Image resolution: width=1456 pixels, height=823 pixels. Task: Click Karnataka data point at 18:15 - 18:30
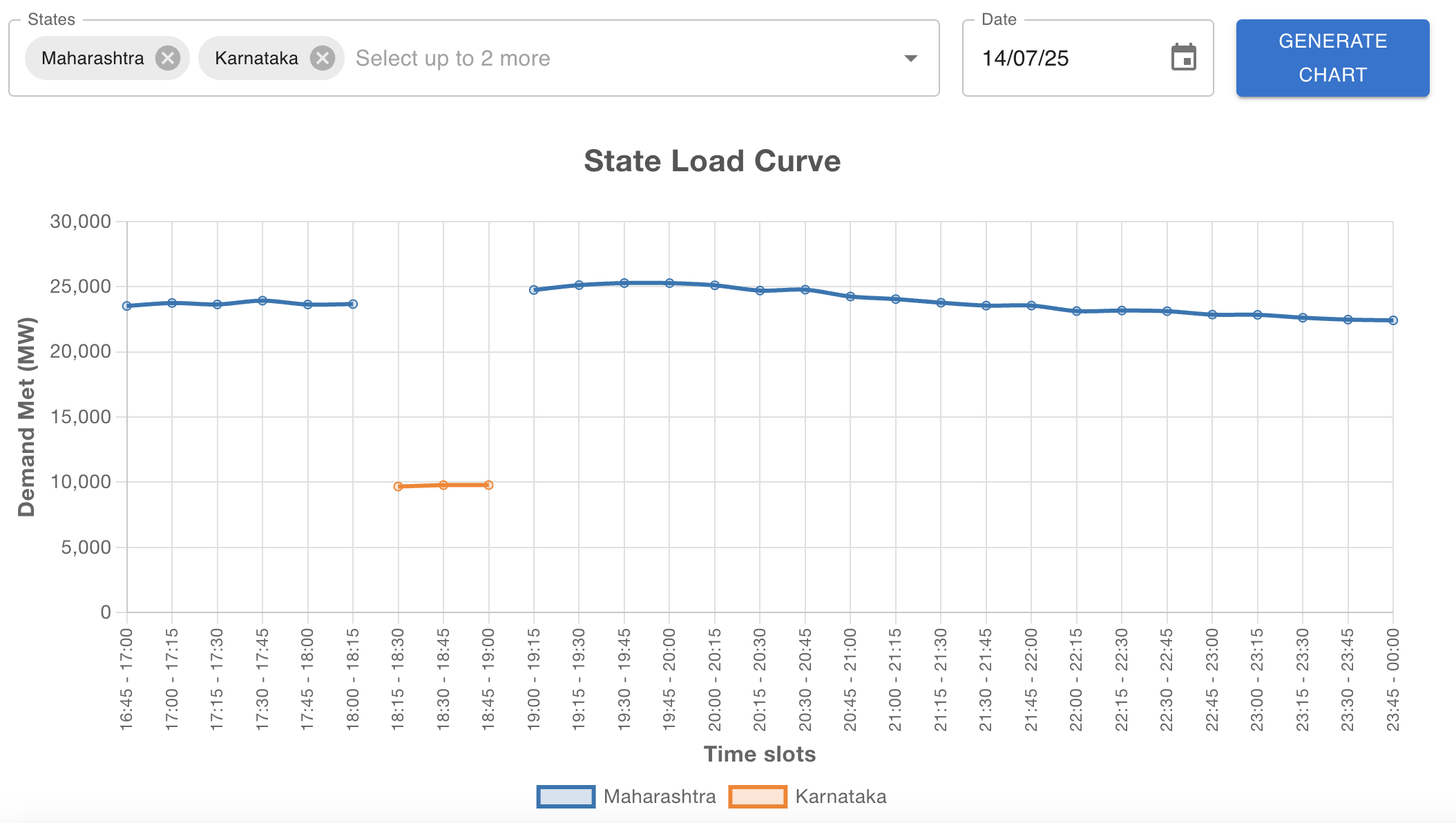tap(399, 487)
